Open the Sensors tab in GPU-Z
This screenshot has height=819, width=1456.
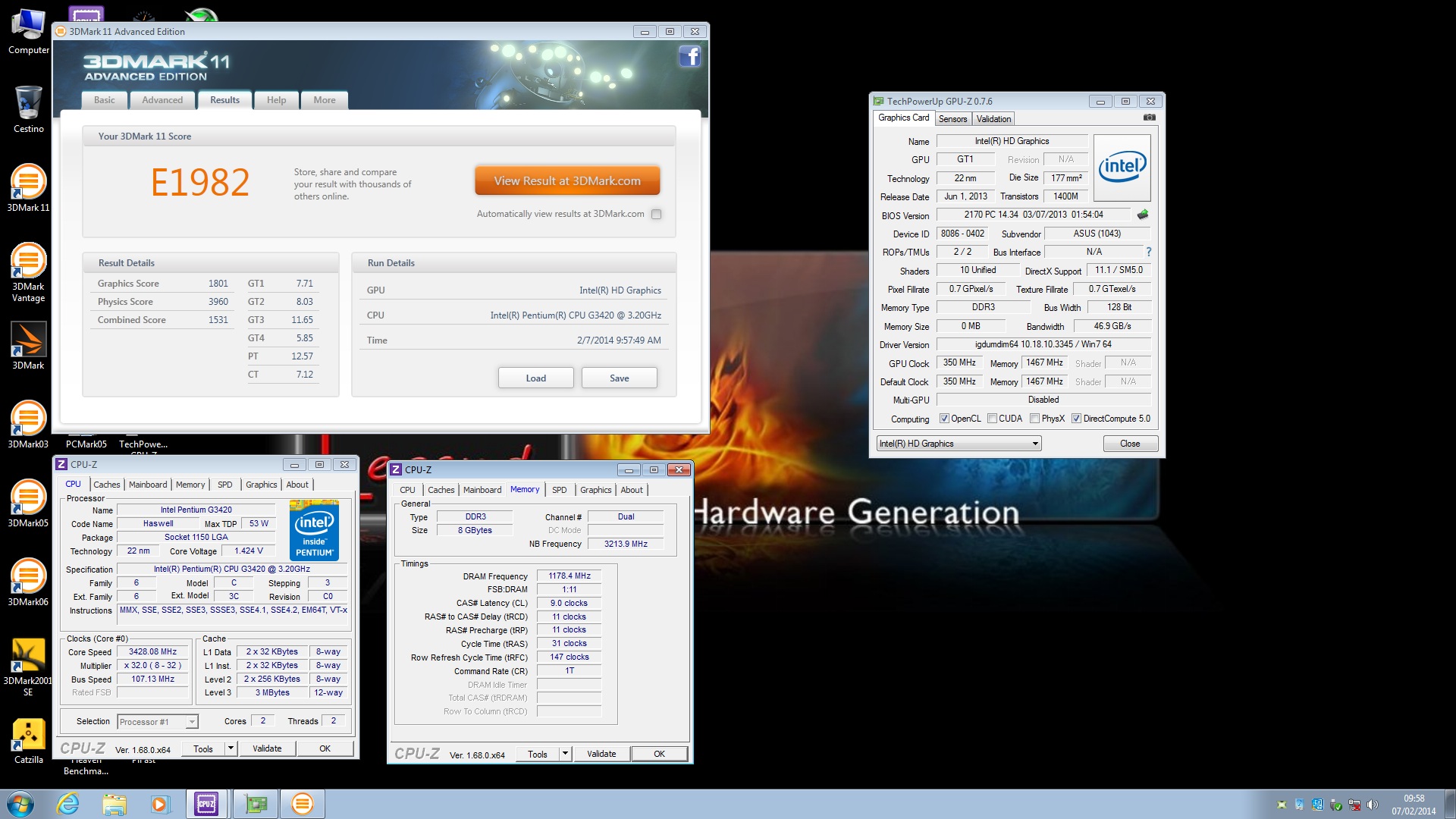[x=952, y=119]
